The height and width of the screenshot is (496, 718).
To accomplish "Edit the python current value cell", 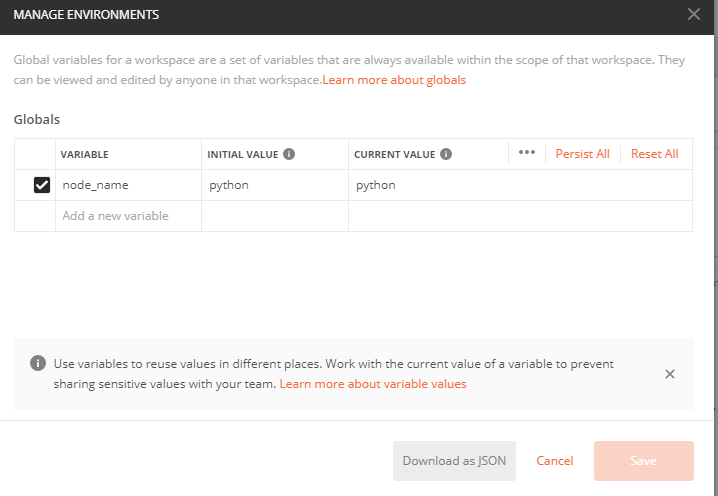I will 520,185.
